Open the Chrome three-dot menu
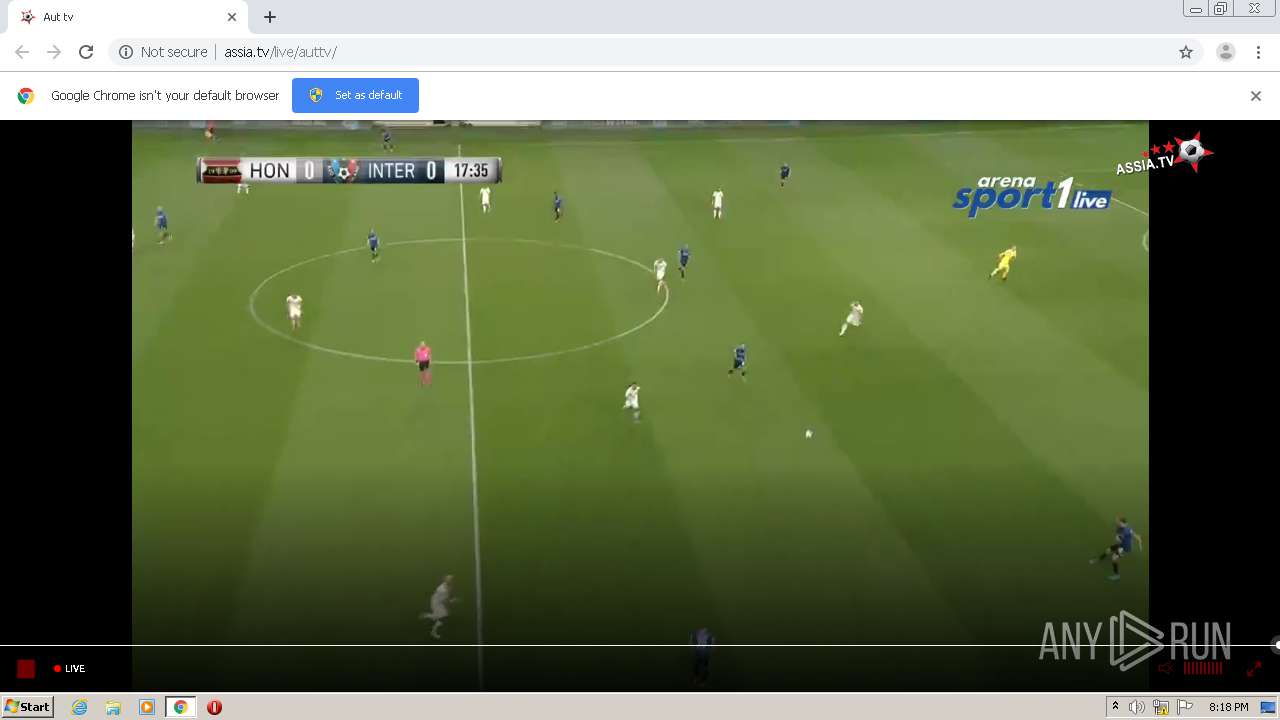 pyautogui.click(x=1258, y=52)
